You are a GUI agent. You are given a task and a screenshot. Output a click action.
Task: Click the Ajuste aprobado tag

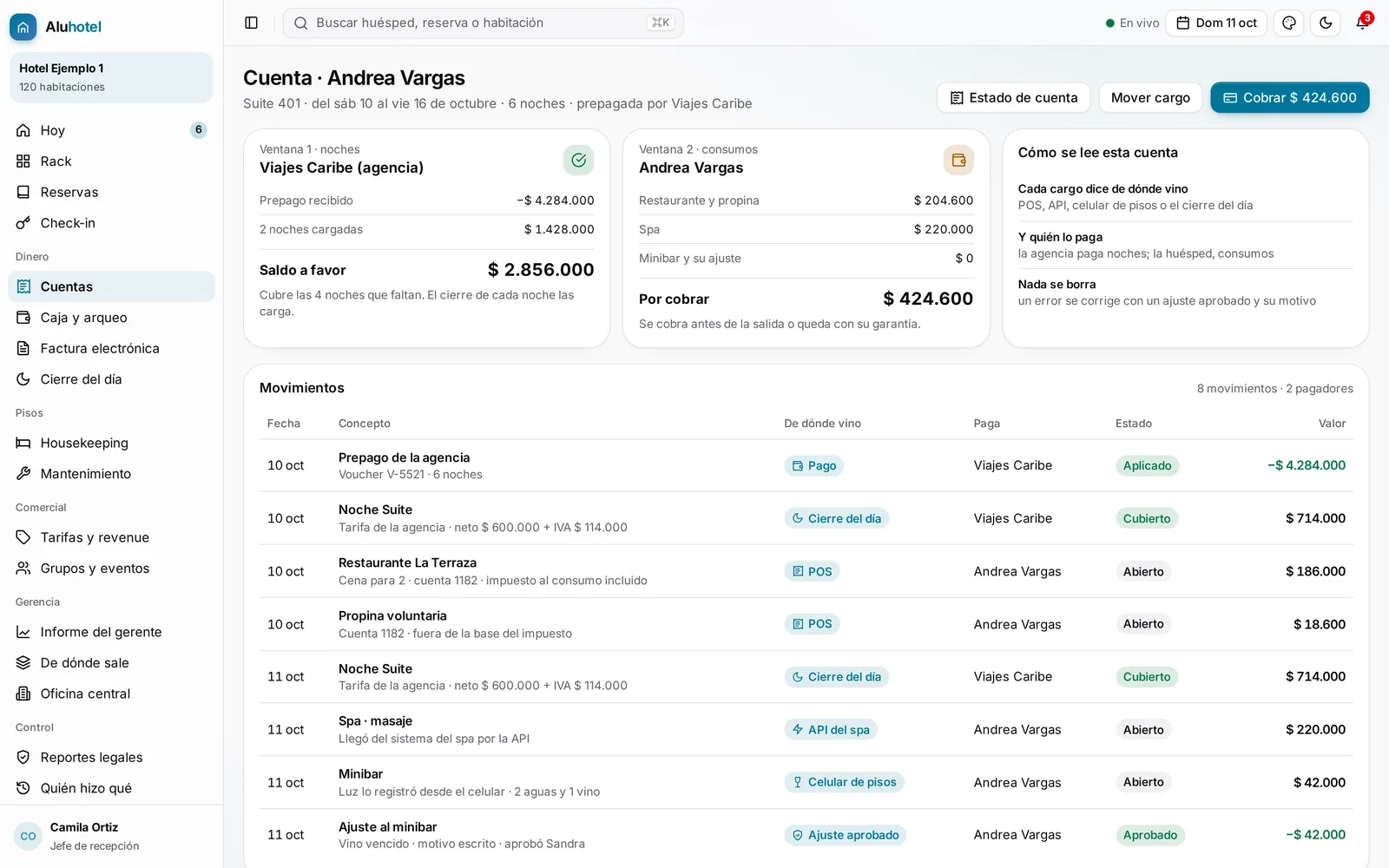(846, 835)
